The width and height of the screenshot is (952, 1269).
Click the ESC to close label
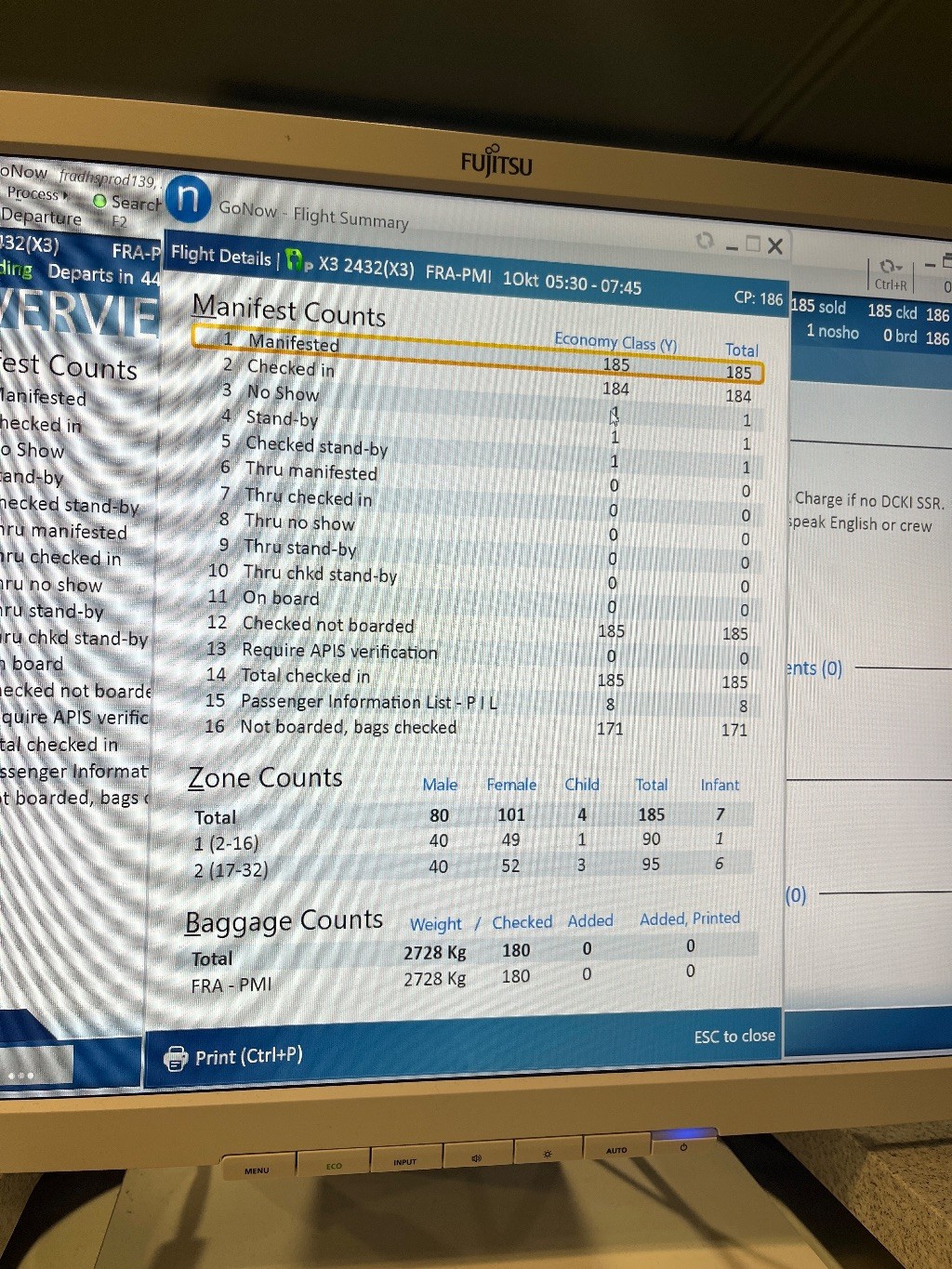(x=734, y=1036)
